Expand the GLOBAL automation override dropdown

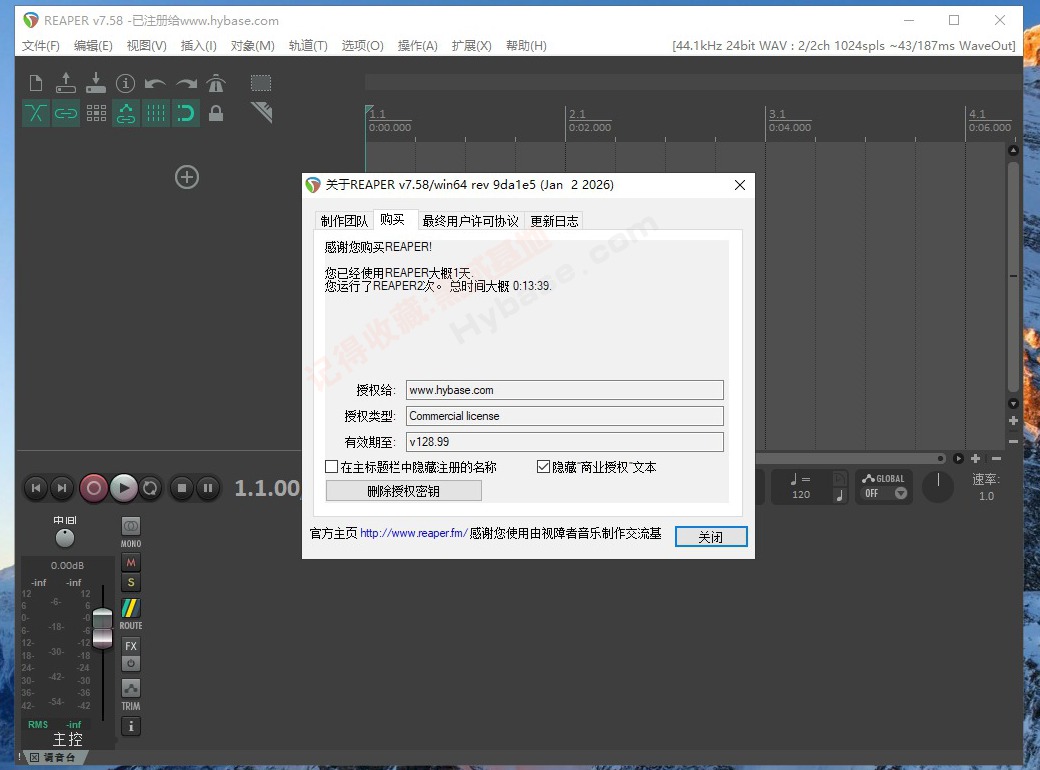tap(900, 493)
